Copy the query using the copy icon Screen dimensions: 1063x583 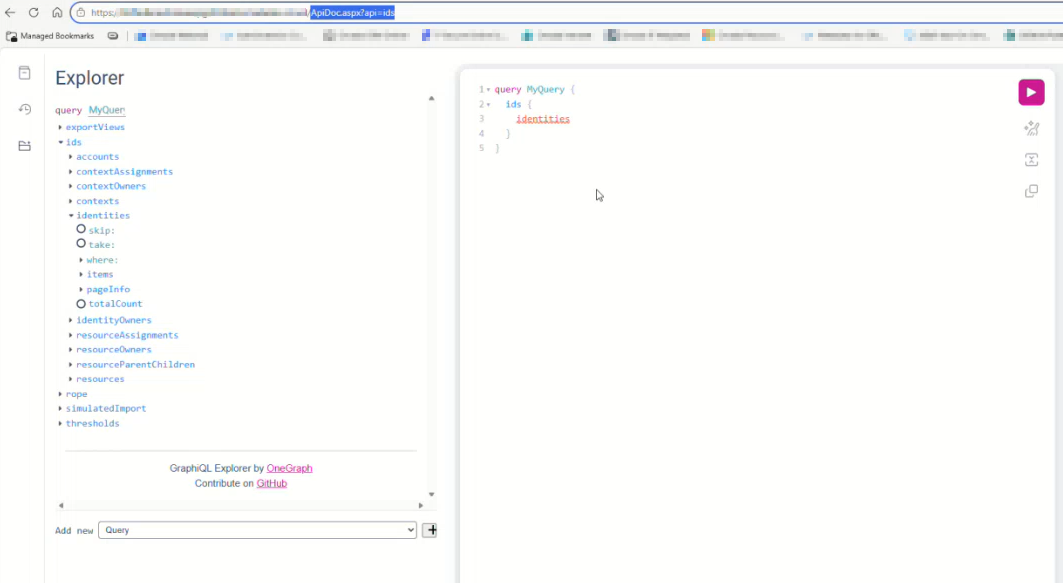(1031, 191)
